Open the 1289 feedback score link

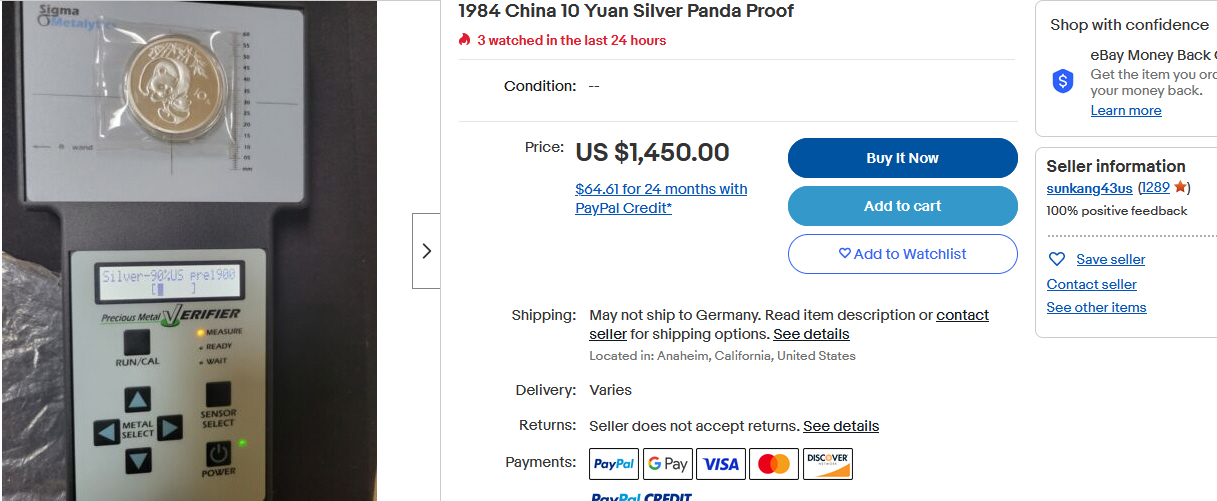[x=1156, y=188]
